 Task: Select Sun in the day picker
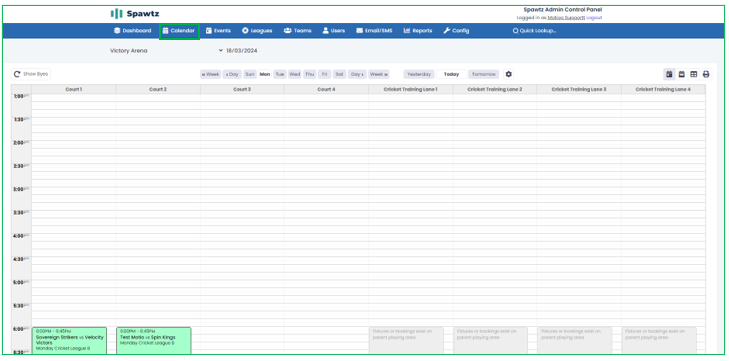(250, 74)
